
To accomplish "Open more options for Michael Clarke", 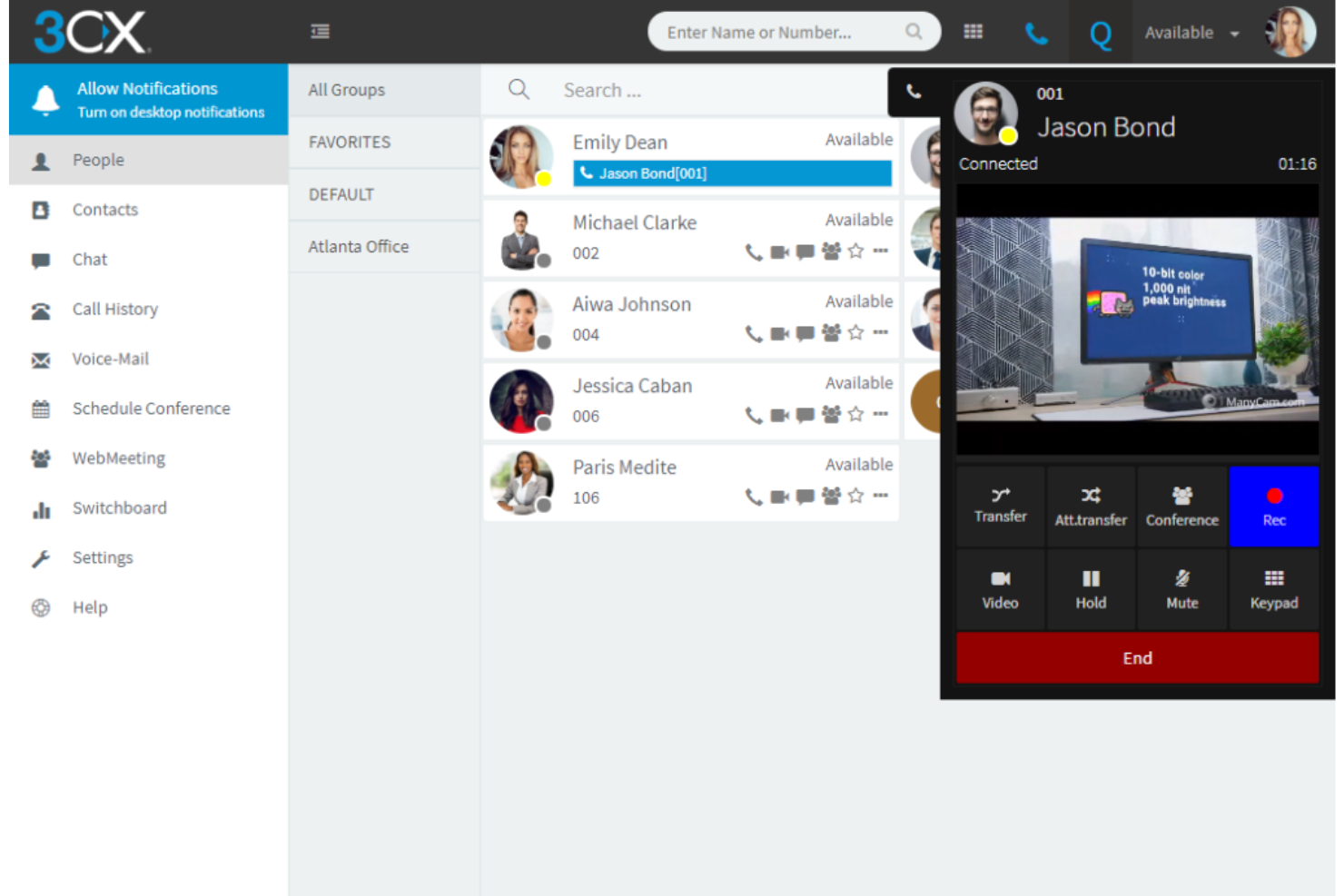I will coord(880,252).
